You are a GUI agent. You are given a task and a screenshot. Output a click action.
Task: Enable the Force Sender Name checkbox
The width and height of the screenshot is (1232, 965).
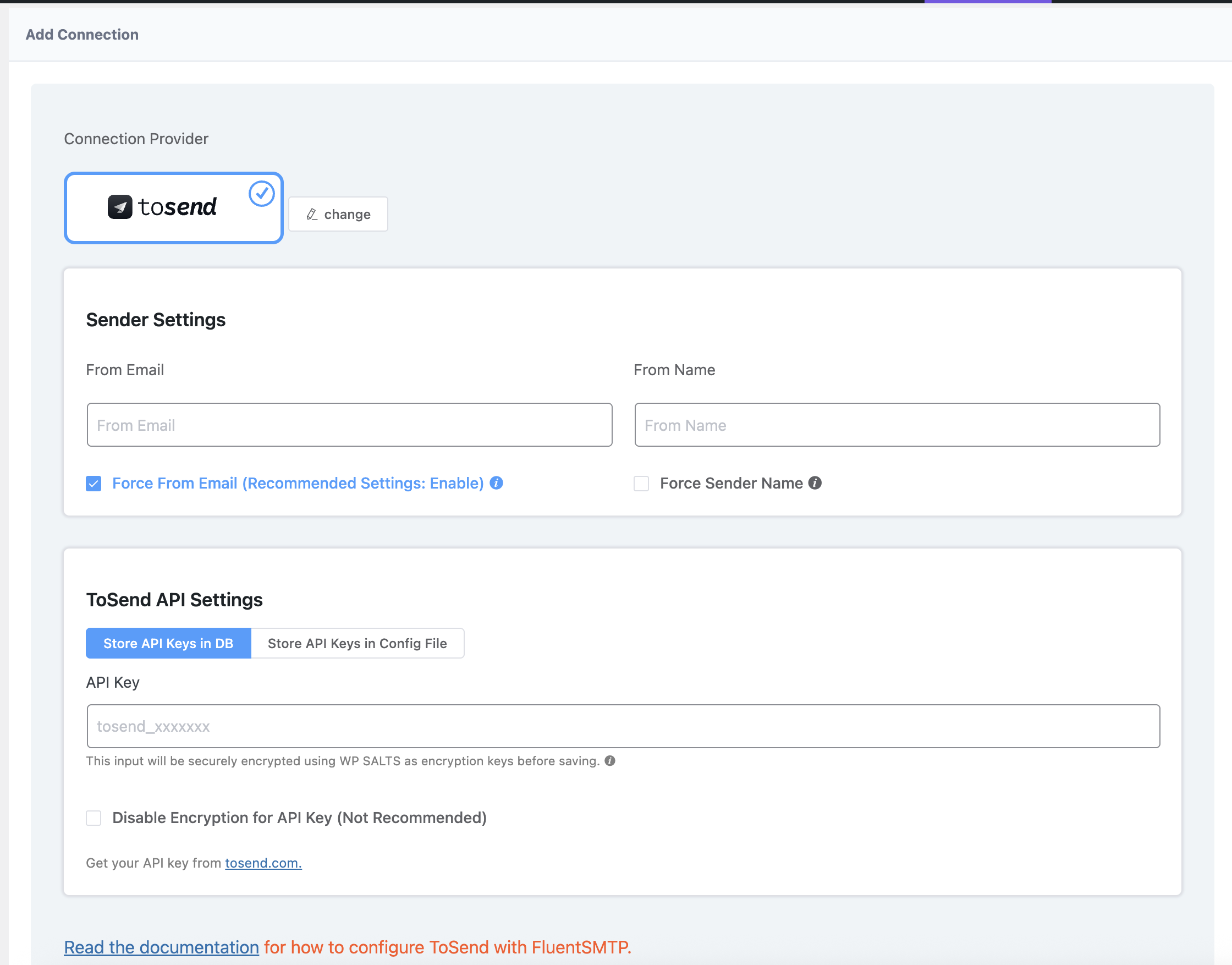coord(641,484)
